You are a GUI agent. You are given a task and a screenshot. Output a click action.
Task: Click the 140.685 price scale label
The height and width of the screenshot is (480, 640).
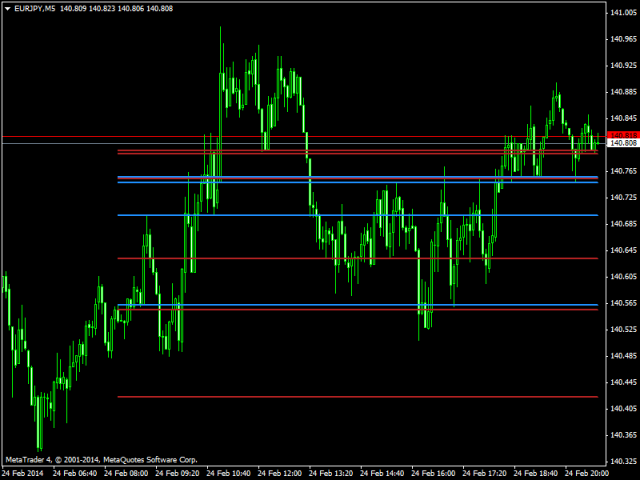pyautogui.click(x=623, y=224)
